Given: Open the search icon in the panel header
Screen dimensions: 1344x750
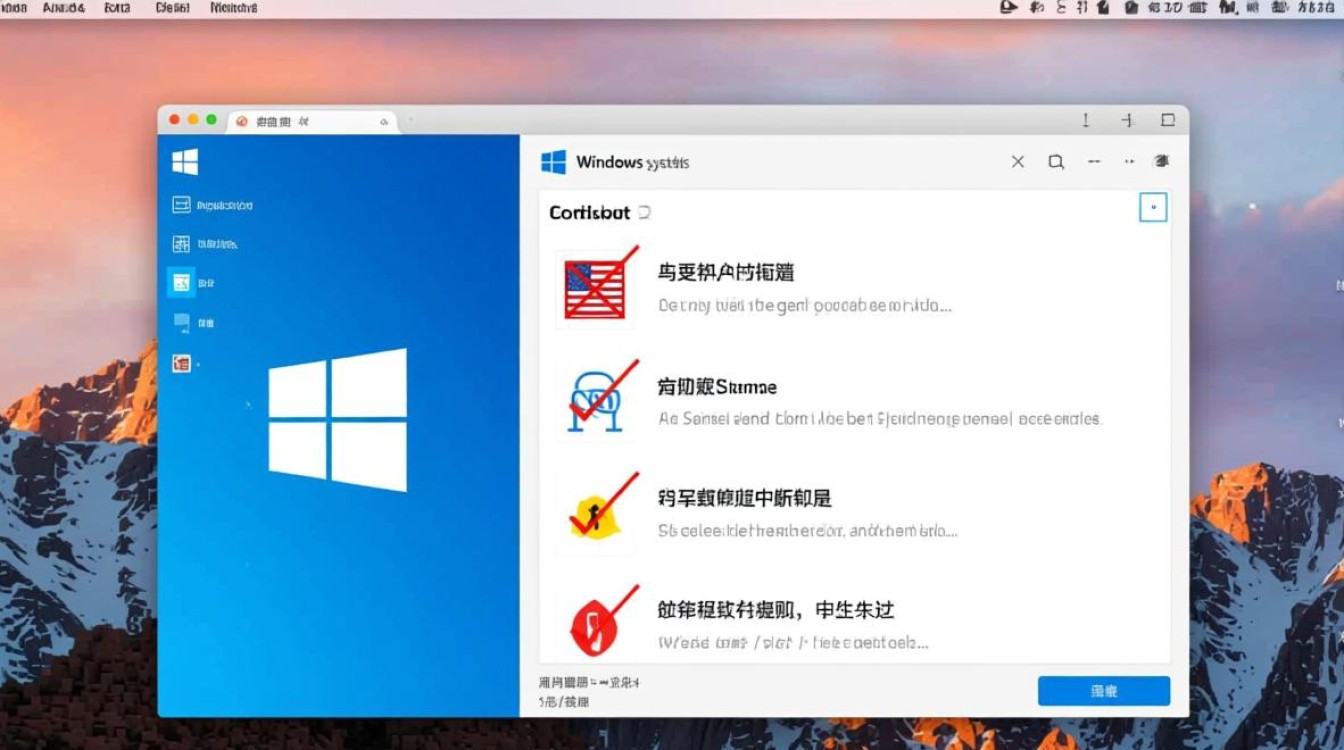Looking at the screenshot, I should point(1055,161).
